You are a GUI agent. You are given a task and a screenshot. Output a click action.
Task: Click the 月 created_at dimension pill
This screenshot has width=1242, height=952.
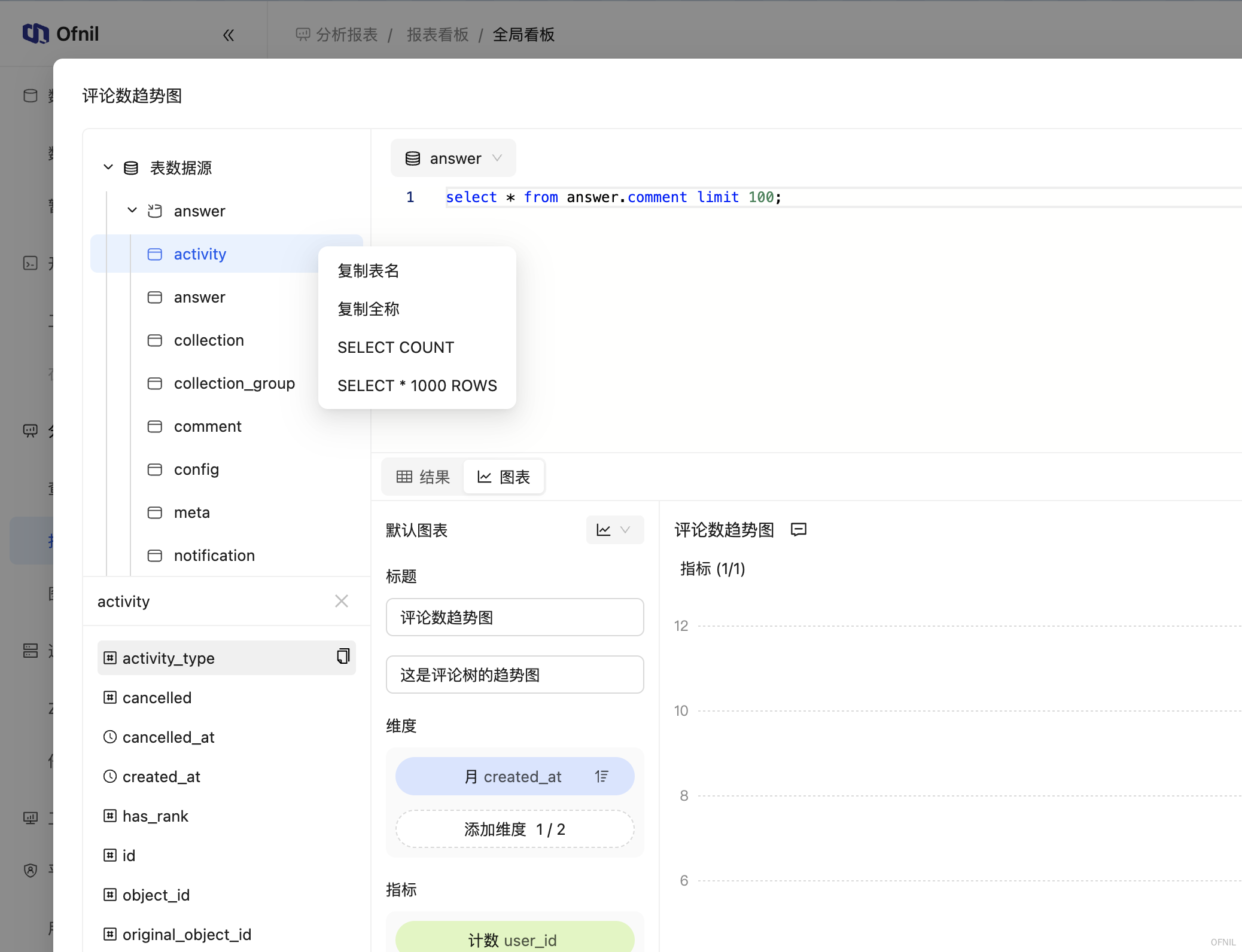pos(515,776)
